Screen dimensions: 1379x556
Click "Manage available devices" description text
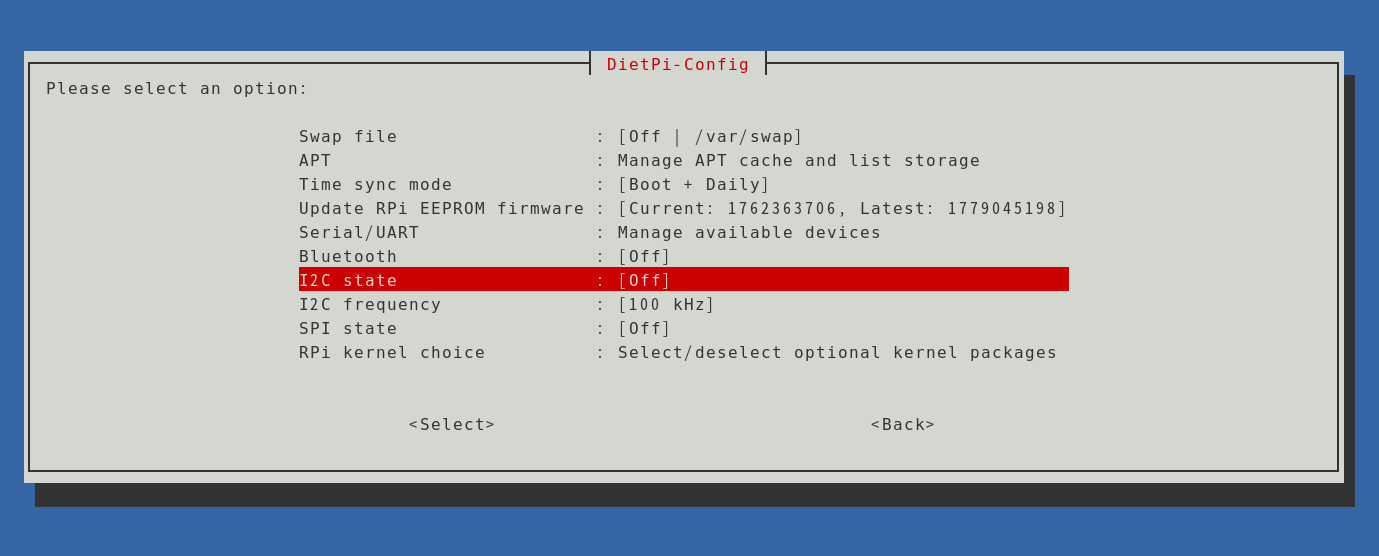(x=750, y=232)
